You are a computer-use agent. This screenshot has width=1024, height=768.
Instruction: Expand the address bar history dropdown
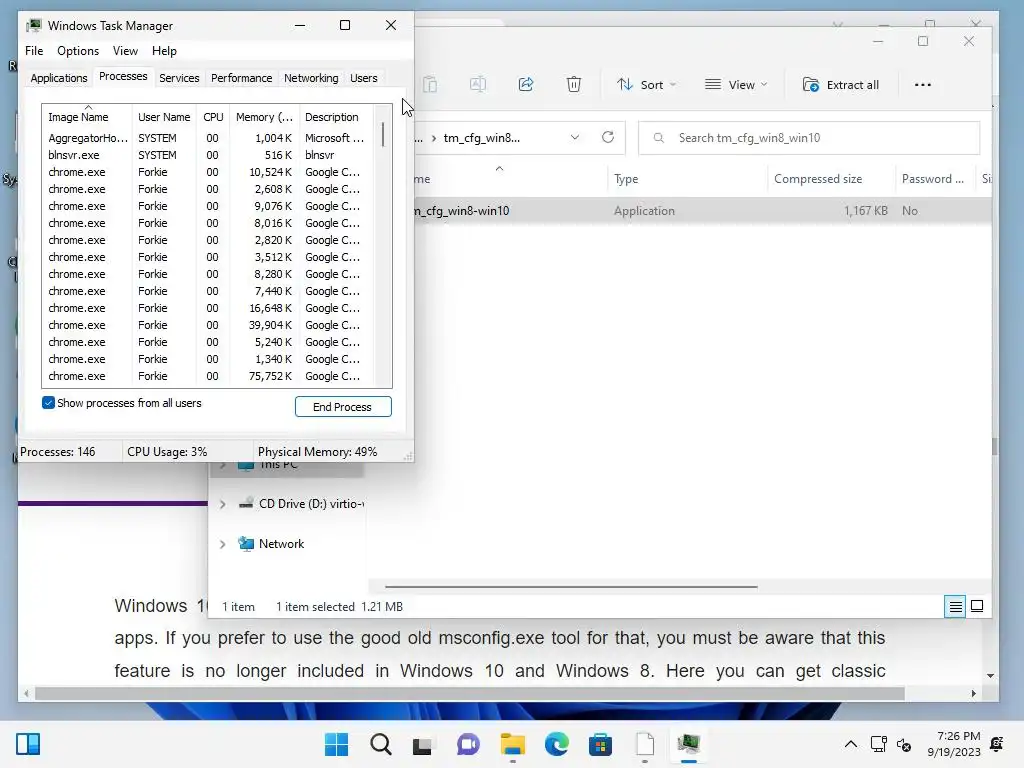coord(575,137)
